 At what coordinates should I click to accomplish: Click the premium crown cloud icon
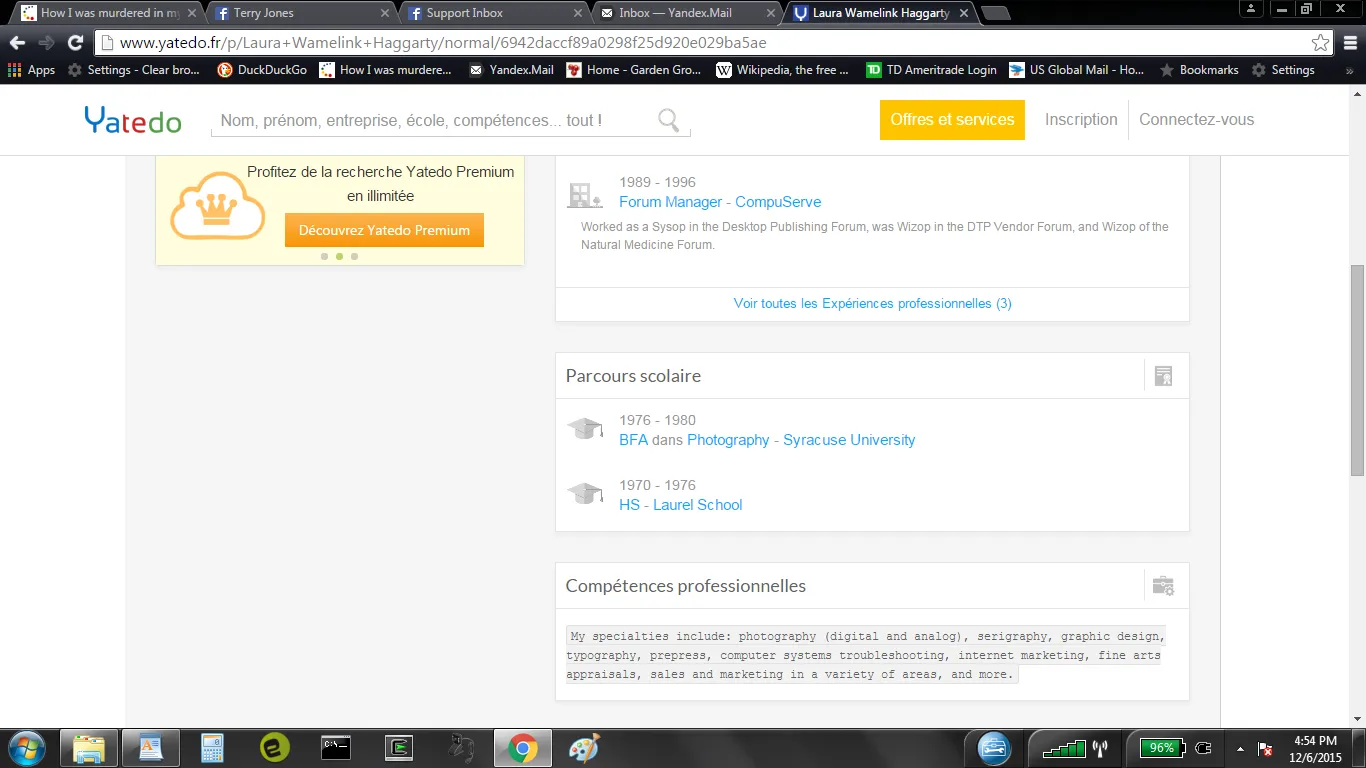[x=217, y=204]
